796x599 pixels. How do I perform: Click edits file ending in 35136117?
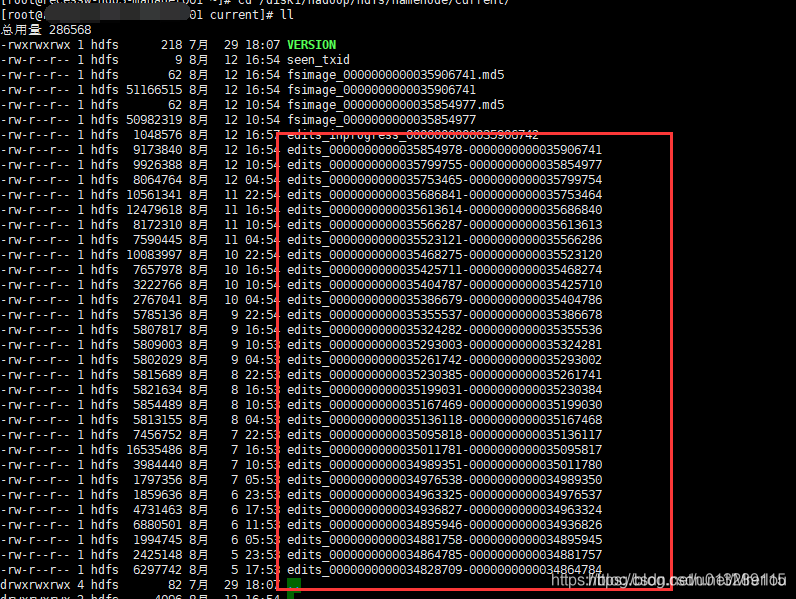point(444,435)
